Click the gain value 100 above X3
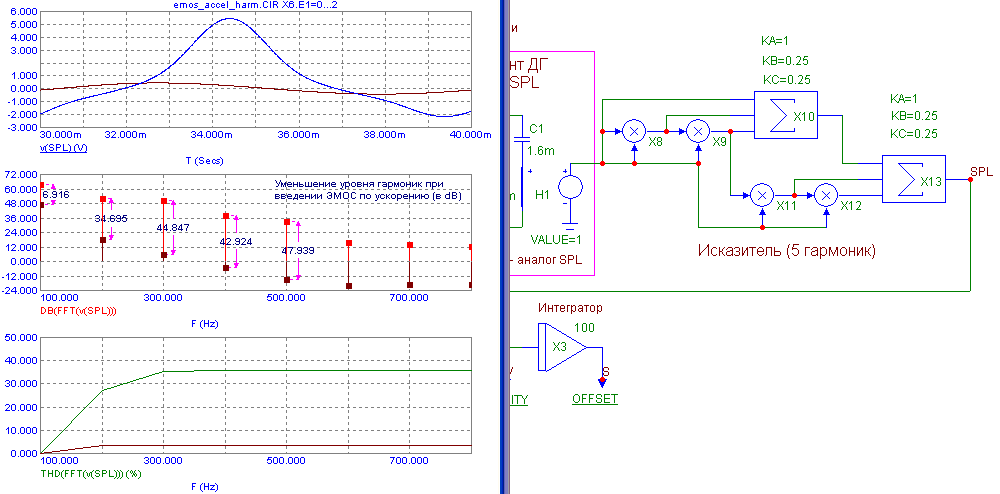The width and height of the screenshot is (1000, 494). pos(585,328)
